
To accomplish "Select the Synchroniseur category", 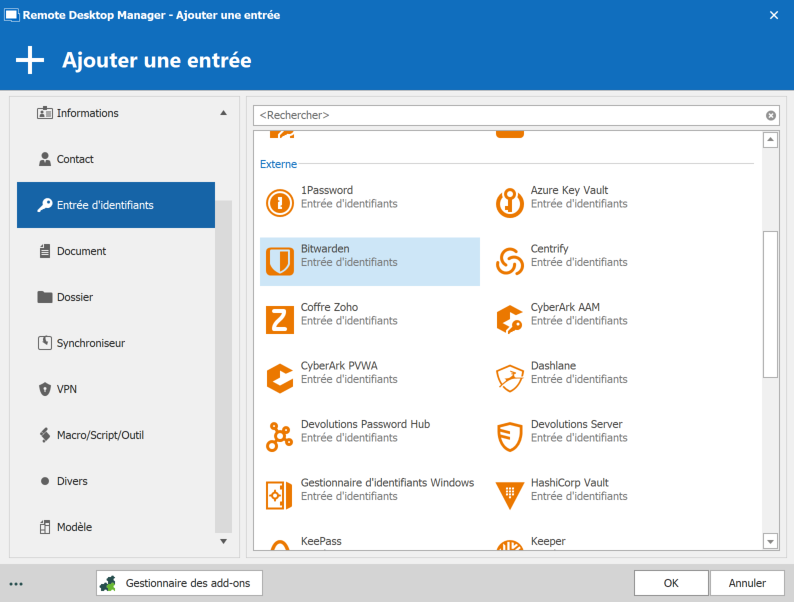I will point(116,343).
